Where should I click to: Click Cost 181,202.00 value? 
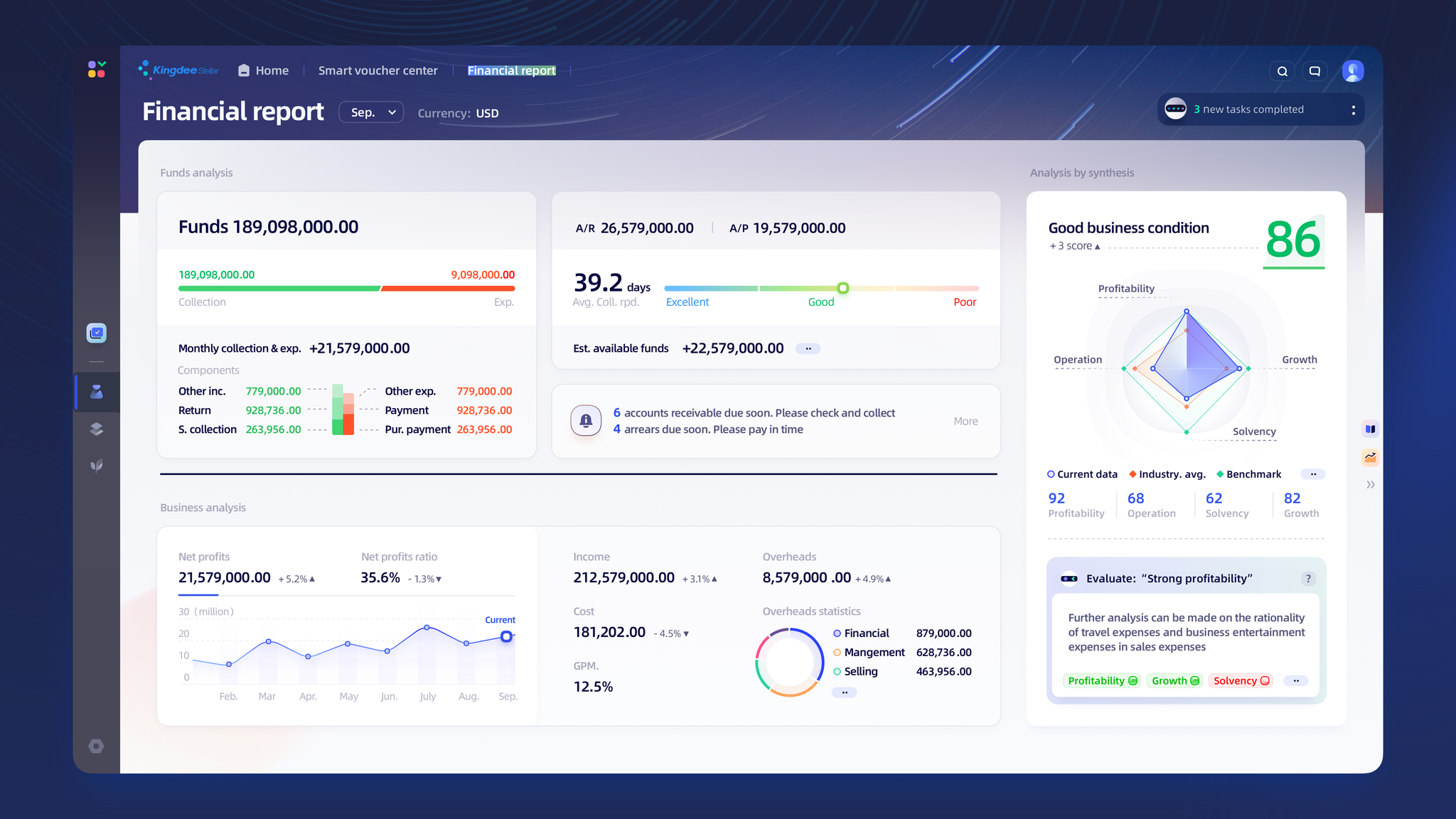click(x=609, y=632)
